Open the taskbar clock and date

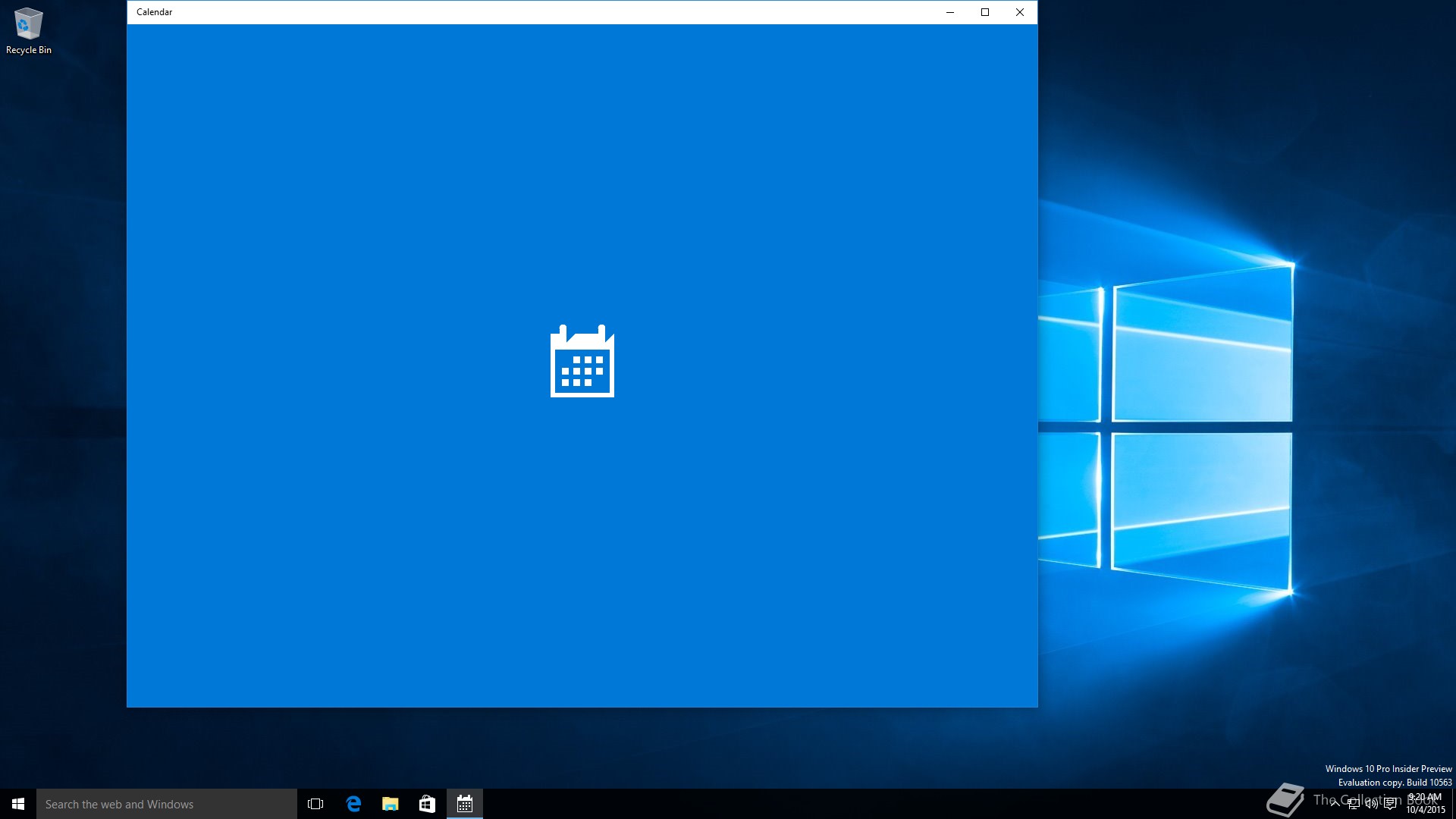[x=1426, y=804]
